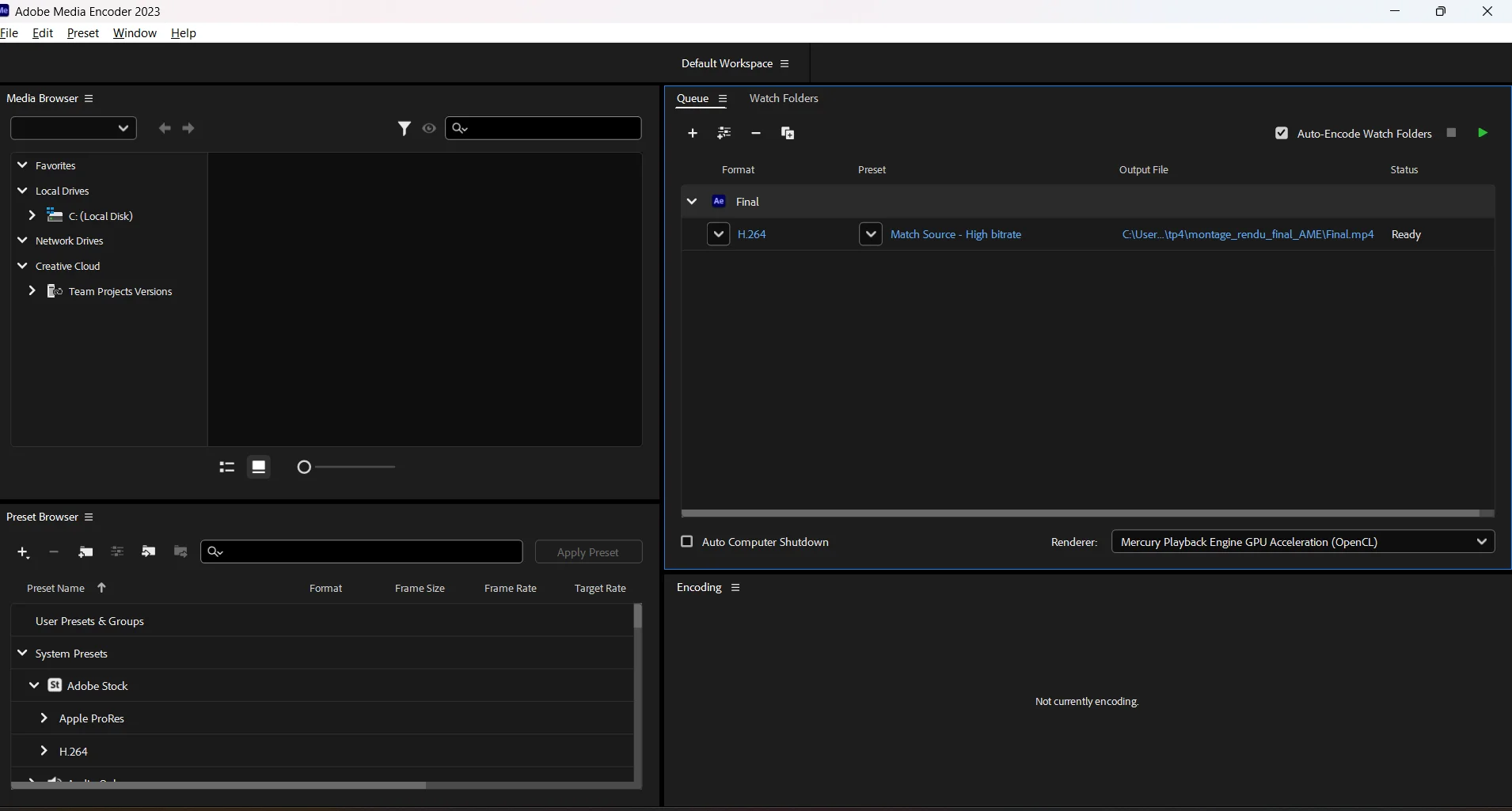Click C: Local Disk drive icon
The image size is (1512, 811).
point(55,215)
